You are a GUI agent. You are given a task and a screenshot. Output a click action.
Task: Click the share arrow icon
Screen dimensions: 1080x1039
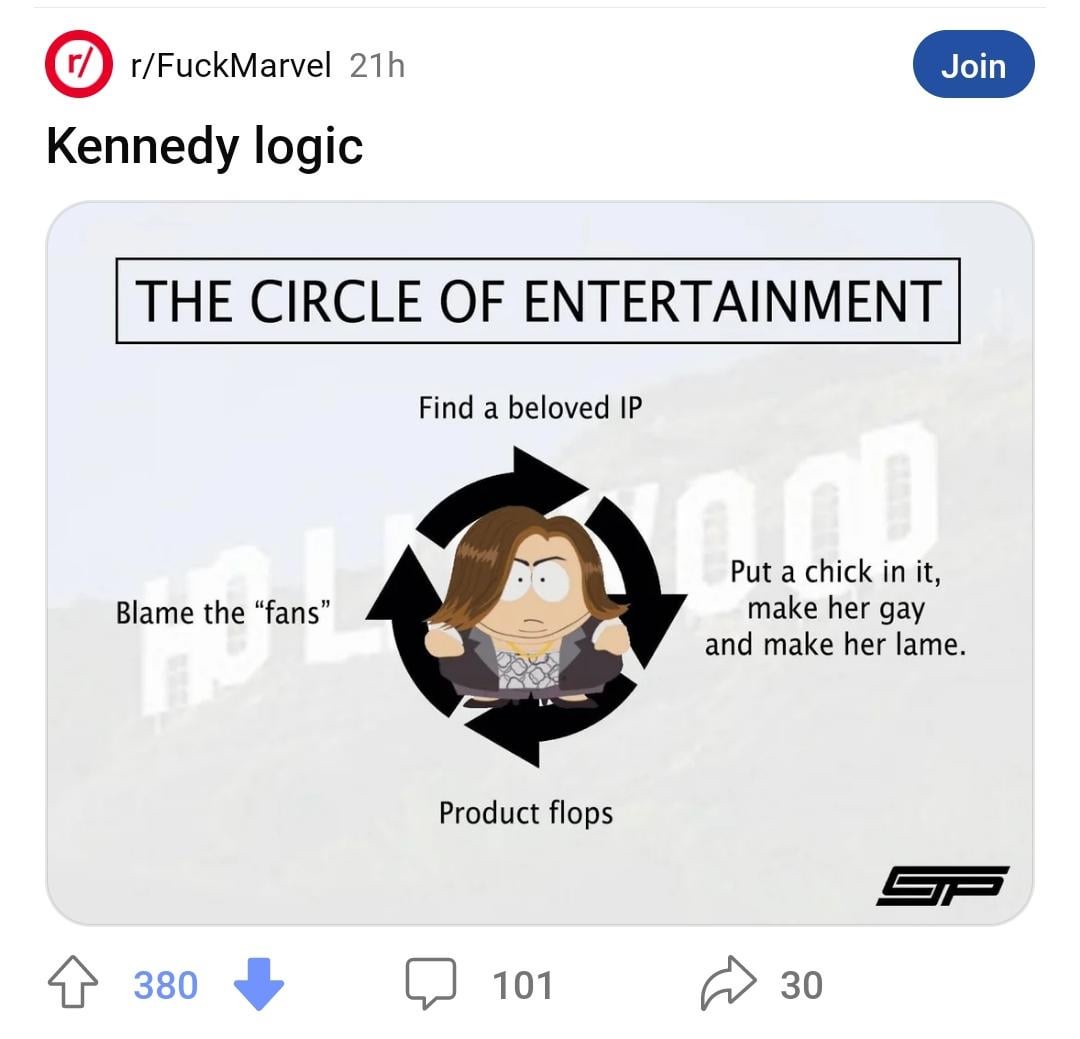pyautogui.click(x=730, y=985)
